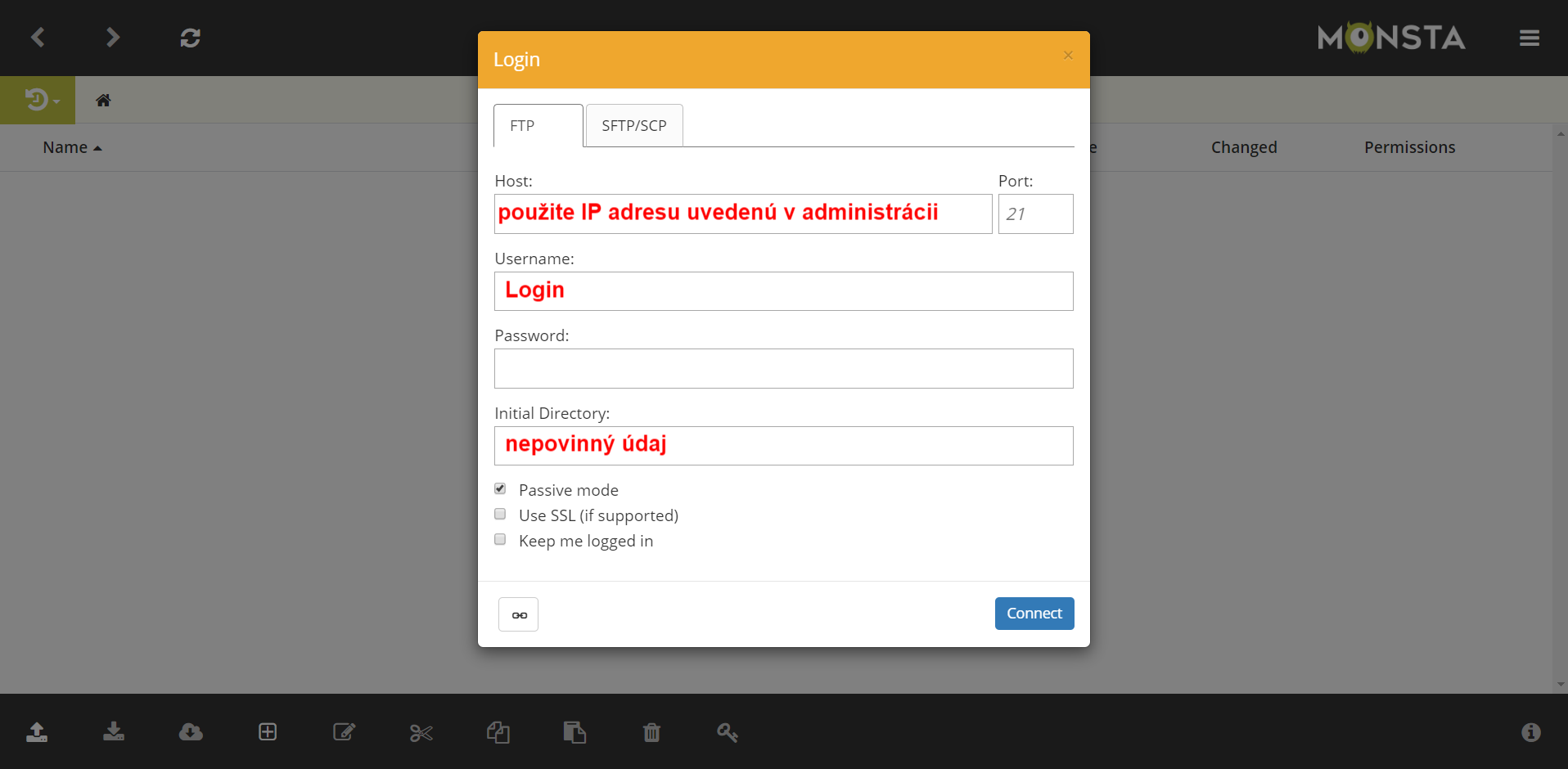The width and height of the screenshot is (1568, 769).
Task: Click the scissors cut icon
Action: click(421, 732)
